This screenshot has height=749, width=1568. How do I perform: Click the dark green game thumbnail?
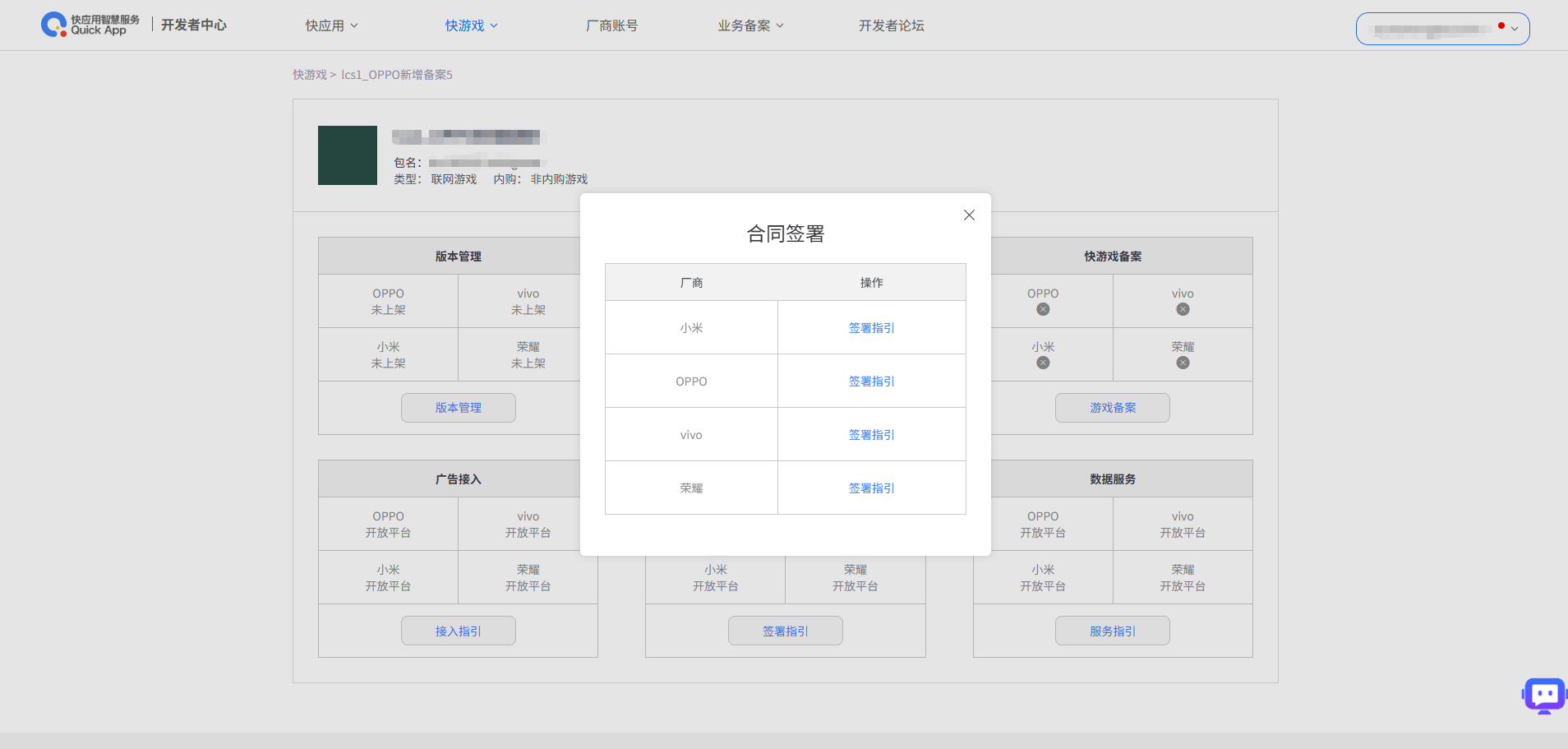click(348, 155)
